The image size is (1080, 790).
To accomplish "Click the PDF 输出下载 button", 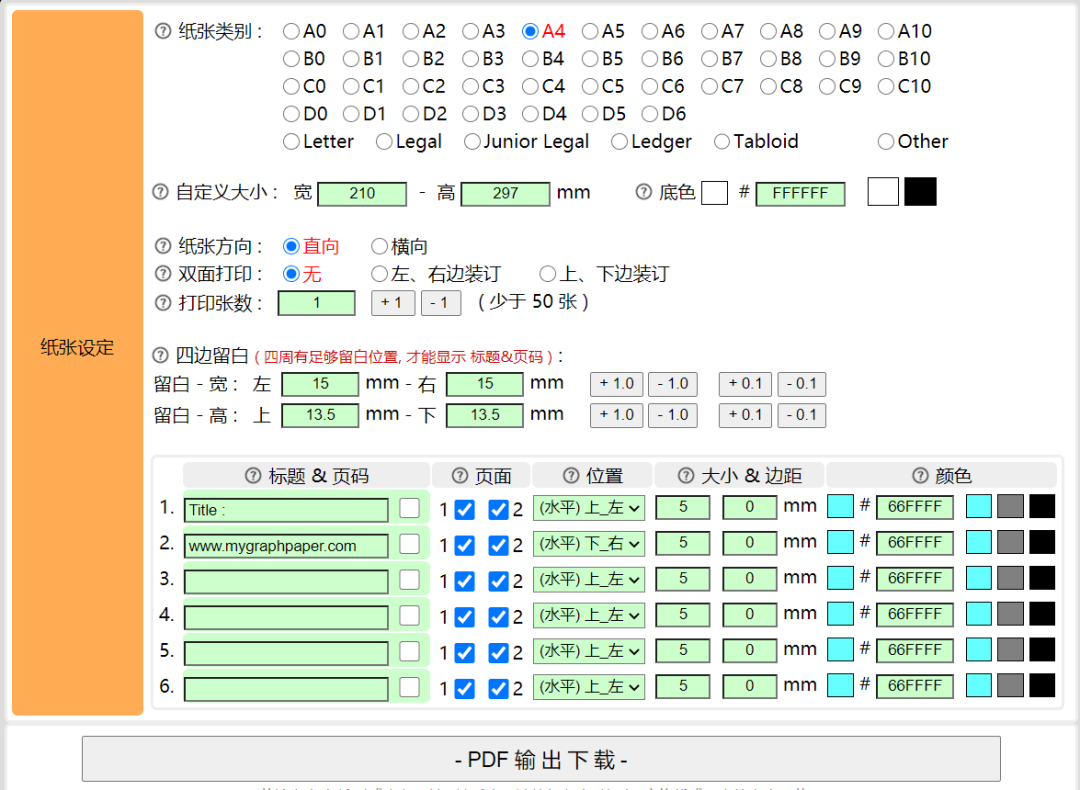I will point(541,760).
